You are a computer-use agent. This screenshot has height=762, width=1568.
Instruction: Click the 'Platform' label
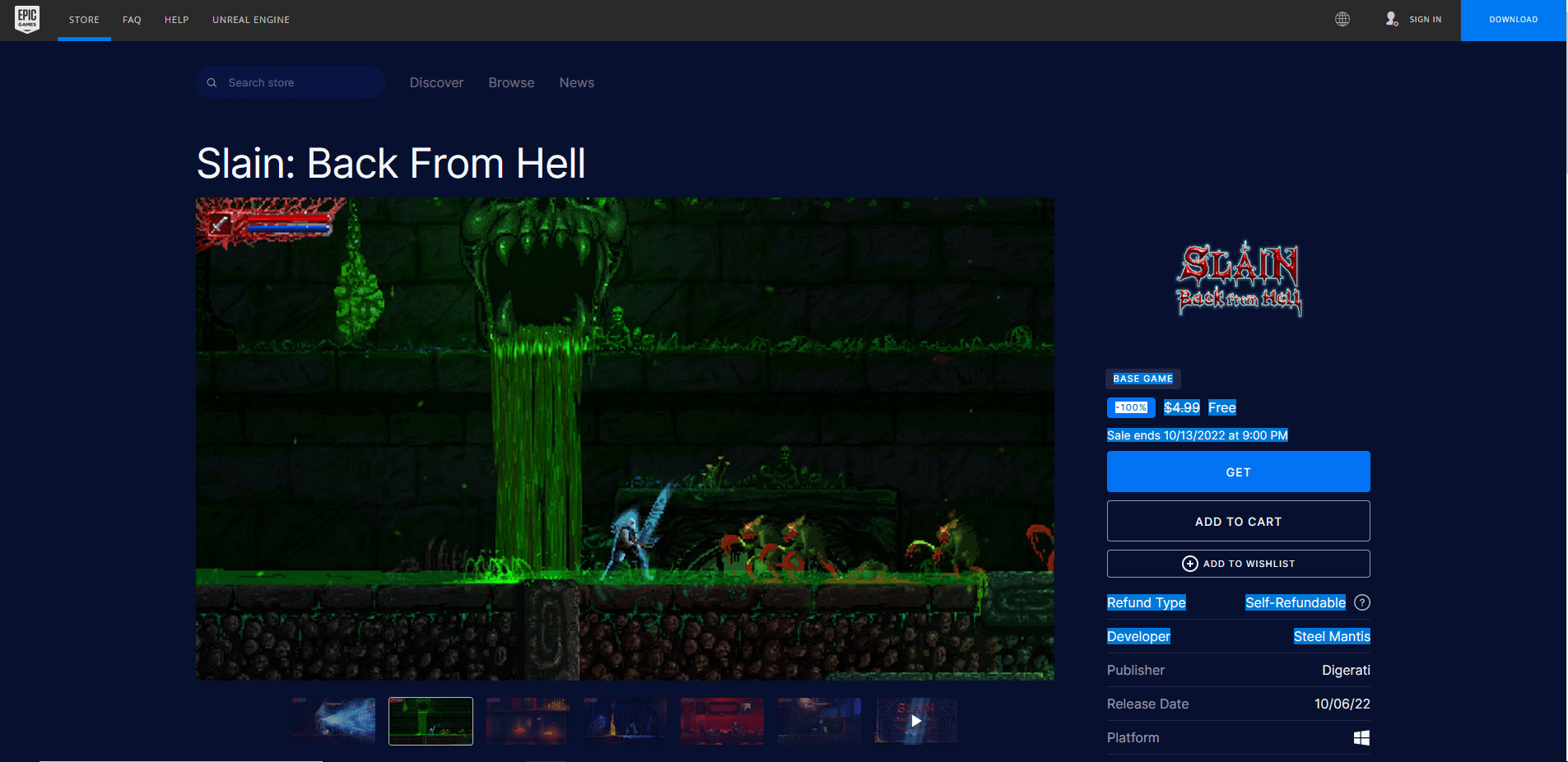coord(1133,737)
